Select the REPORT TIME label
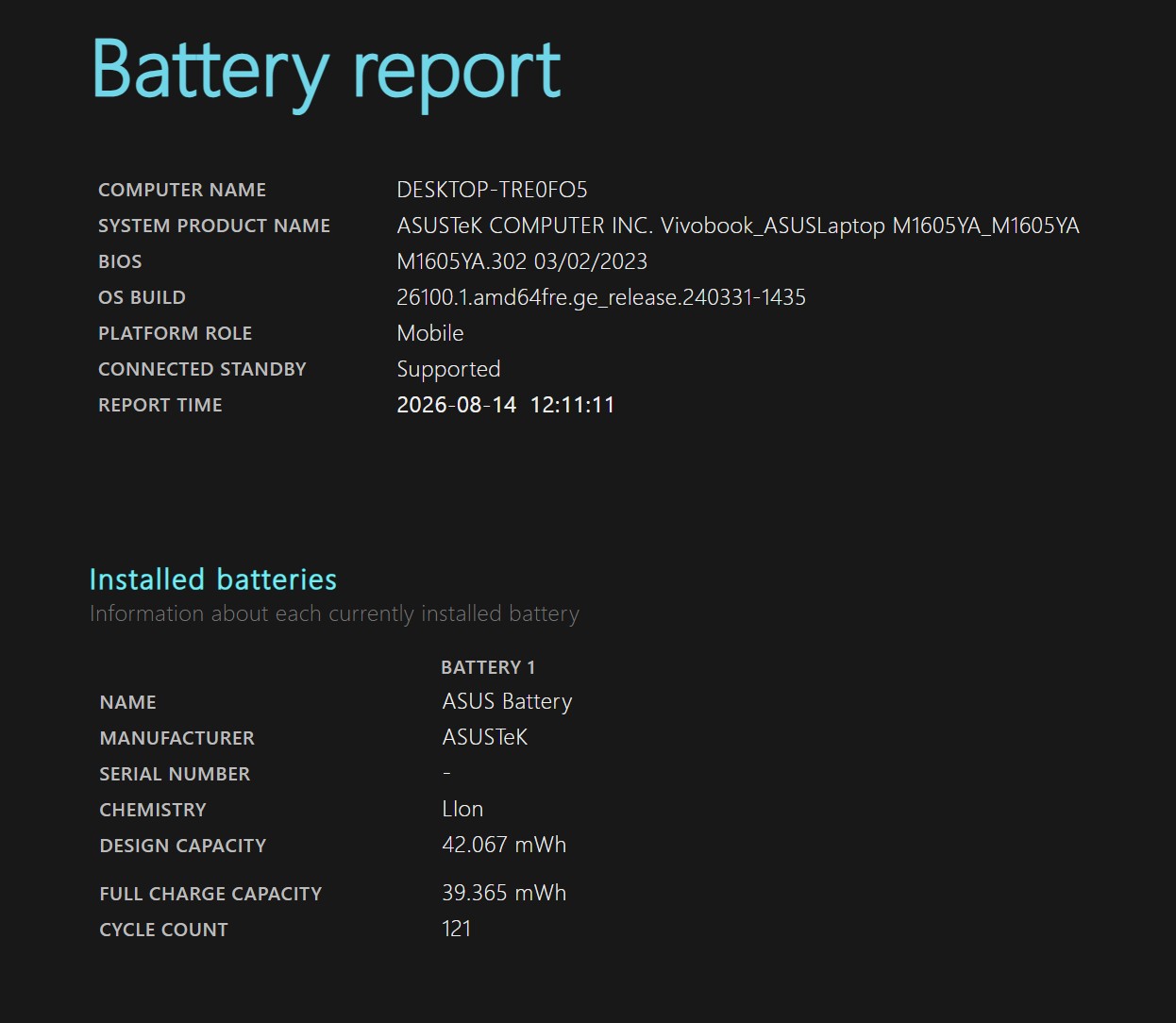This screenshot has width=1176, height=1023. [160, 405]
